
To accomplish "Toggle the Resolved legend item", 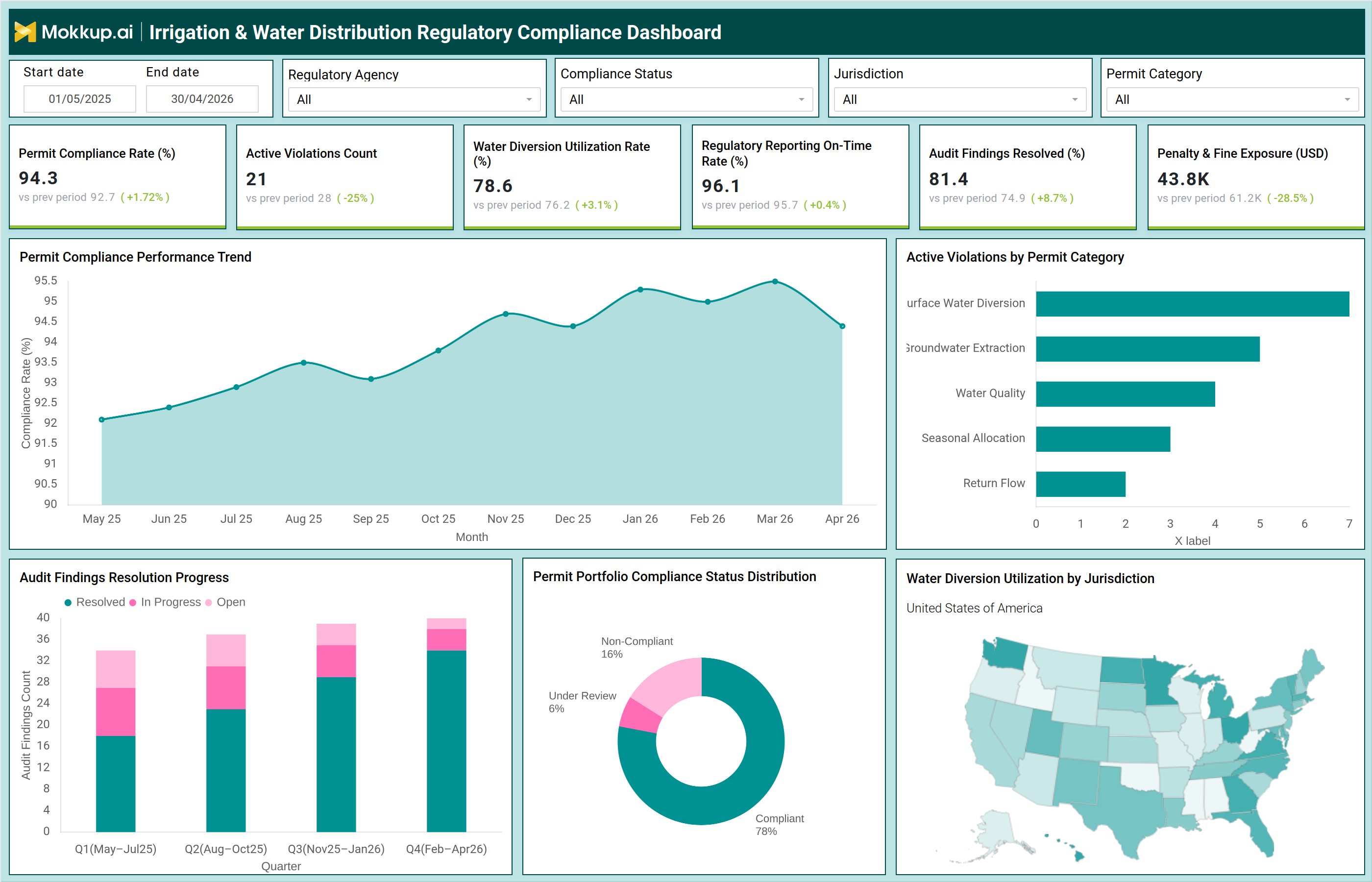I will pyautogui.click(x=95, y=602).
